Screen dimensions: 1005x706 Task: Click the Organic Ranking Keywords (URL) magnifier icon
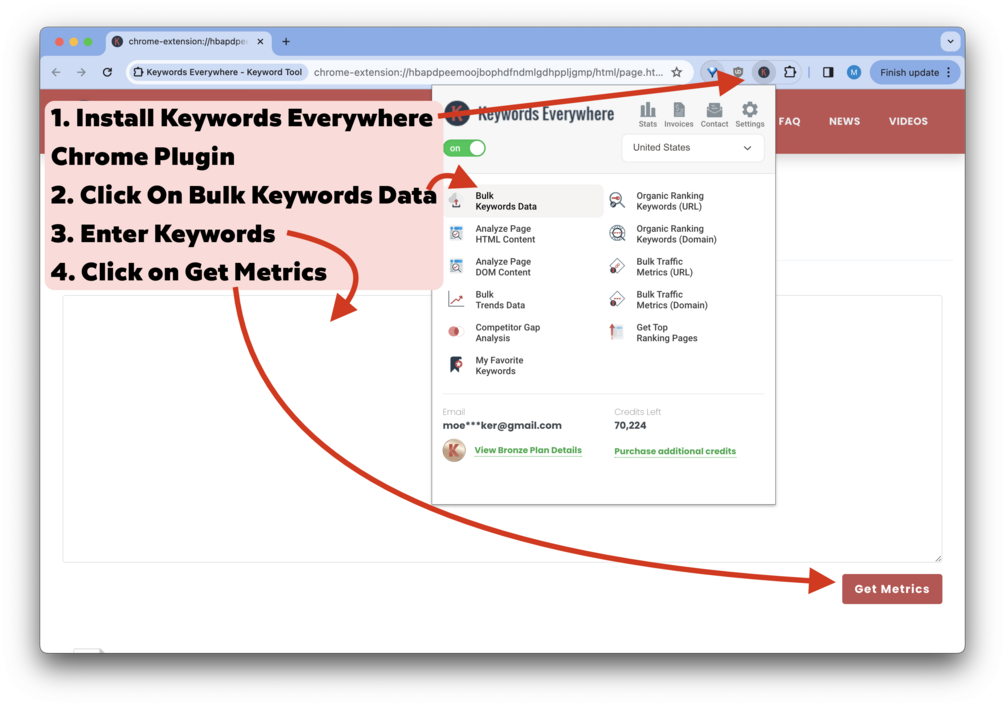pyautogui.click(x=617, y=201)
